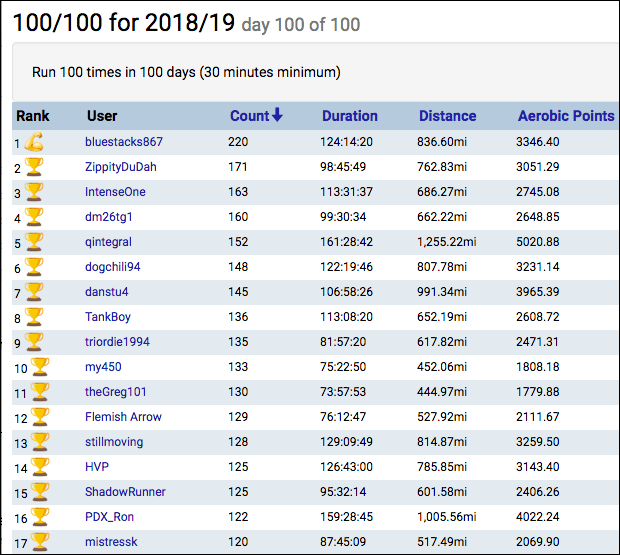Open the IntenseOne user profile

click(115, 192)
